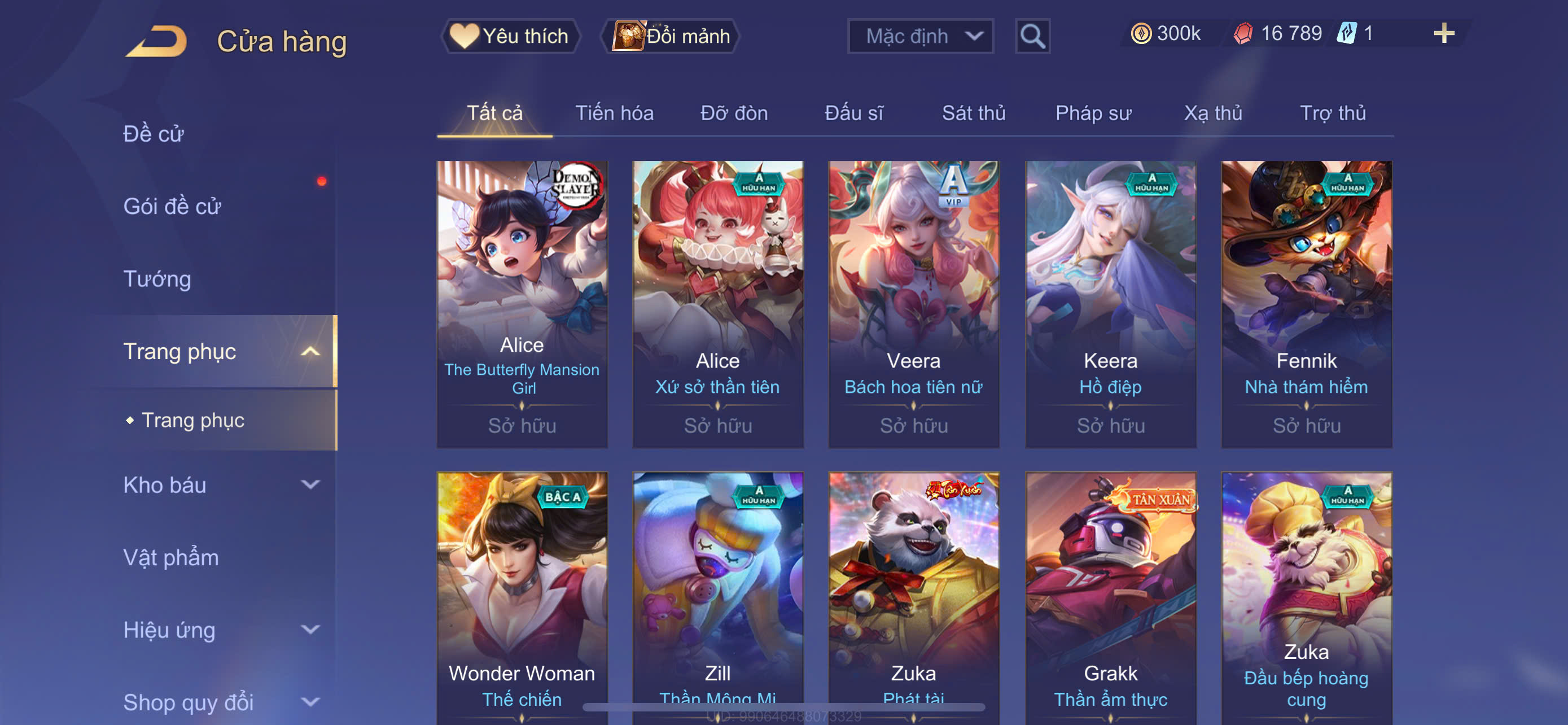The image size is (1568, 725).
Task: Click the red ruby gem currency icon
Action: point(1243,33)
